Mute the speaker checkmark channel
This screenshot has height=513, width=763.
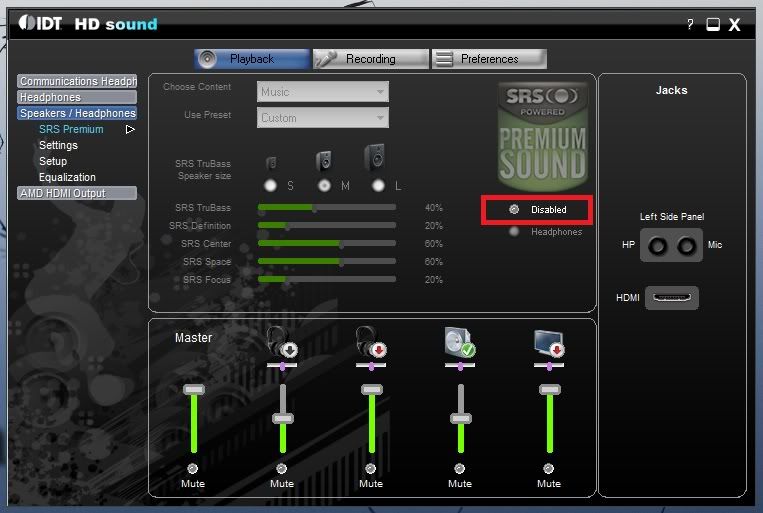pos(459,468)
